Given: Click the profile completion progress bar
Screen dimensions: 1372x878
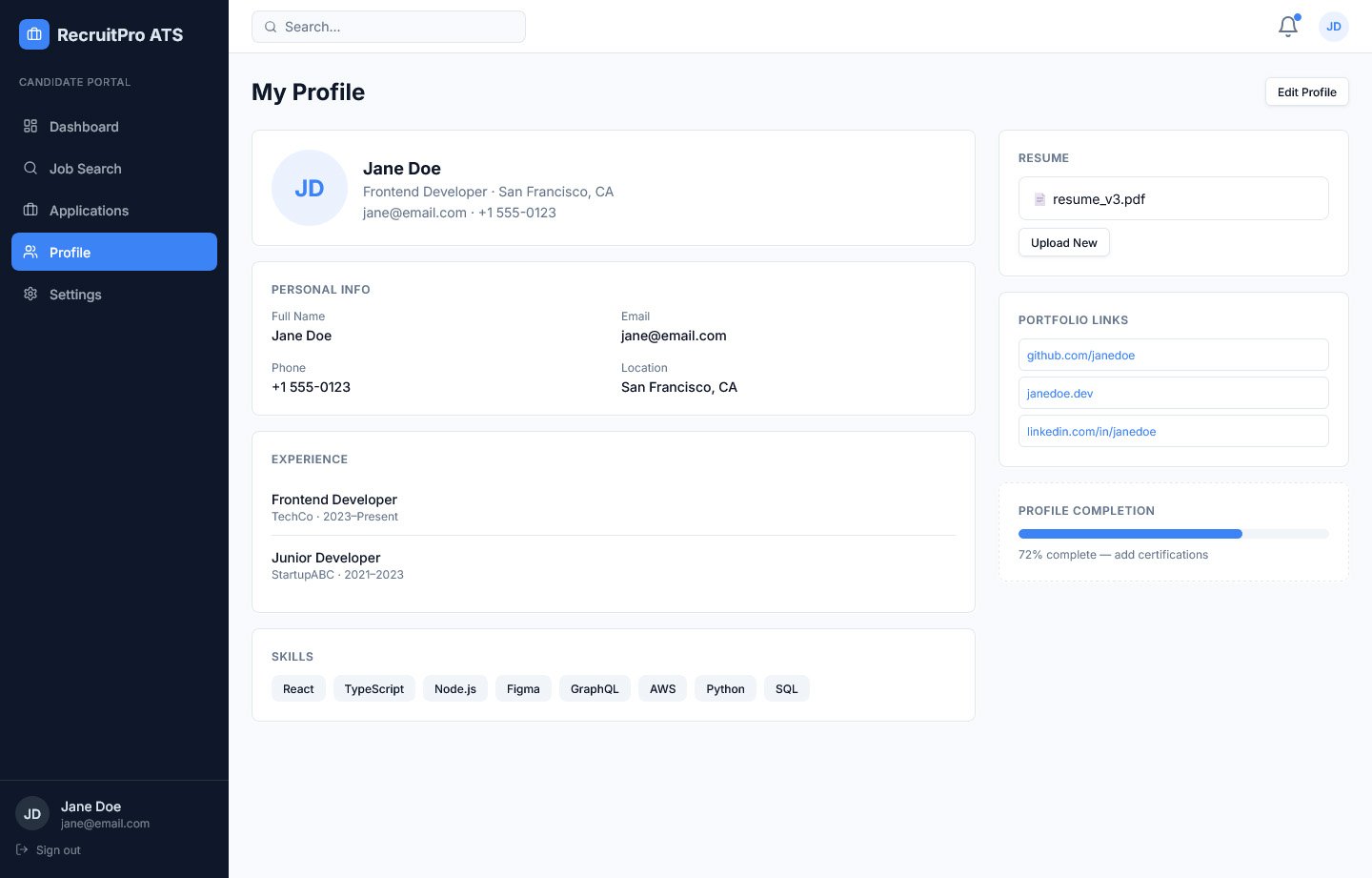Looking at the screenshot, I should click(1173, 534).
